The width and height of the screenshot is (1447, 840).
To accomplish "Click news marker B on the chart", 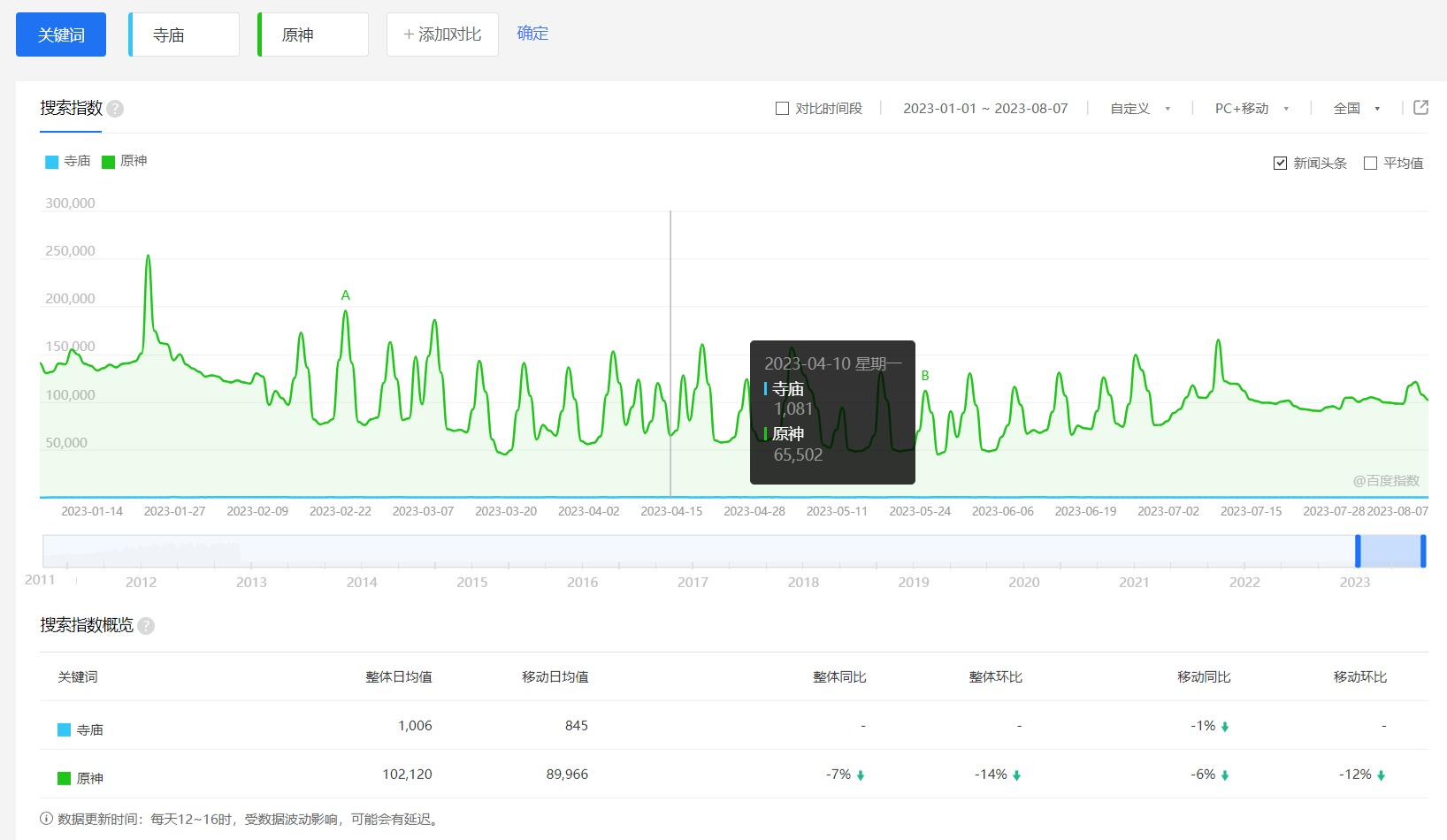I will tap(925, 376).
